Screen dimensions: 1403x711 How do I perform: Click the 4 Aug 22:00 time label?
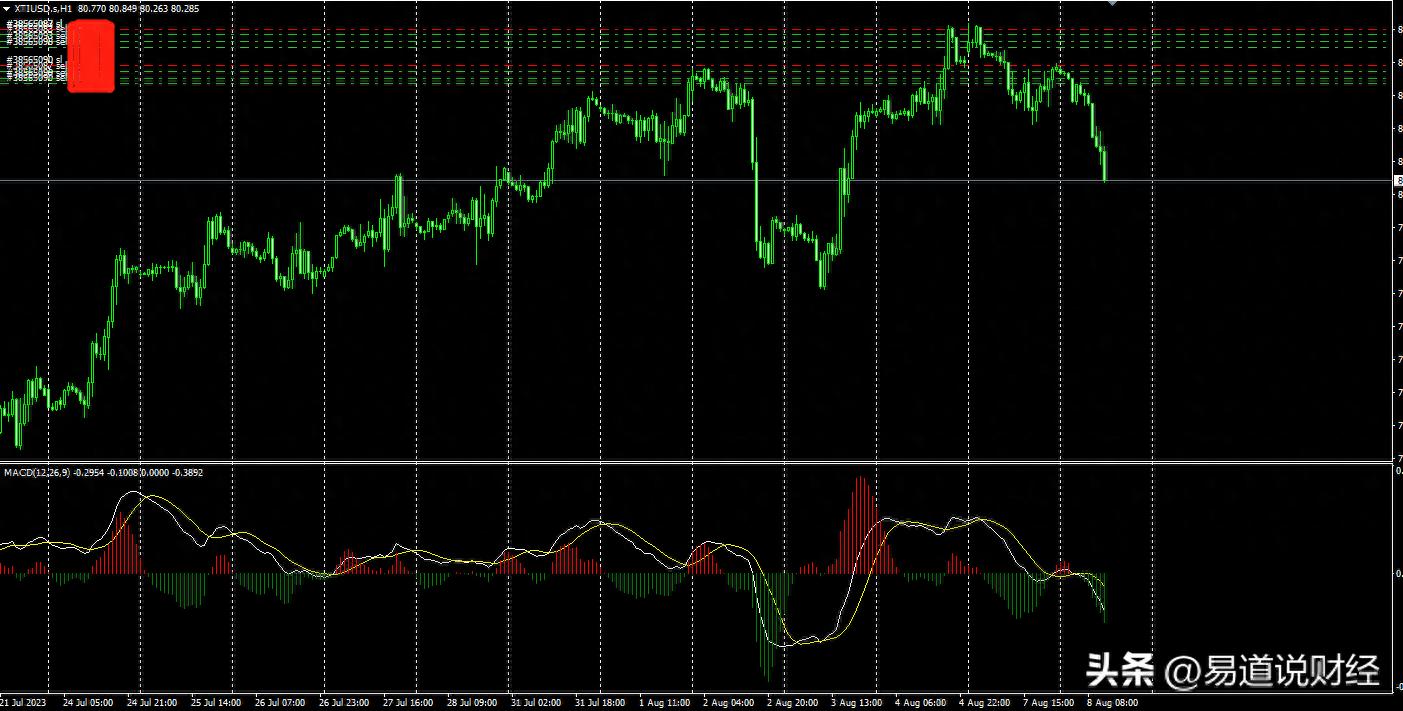(984, 703)
